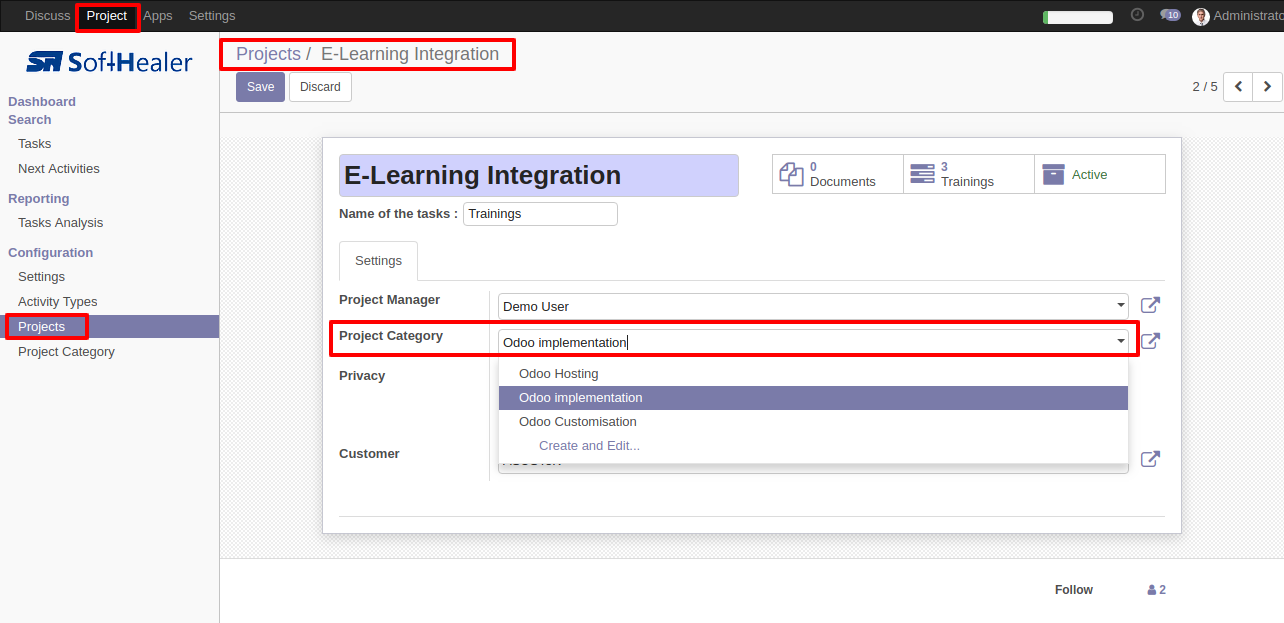The height and width of the screenshot is (623, 1284).
Task: Open the messages chat icon with 10 badge
Action: (1170, 15)
